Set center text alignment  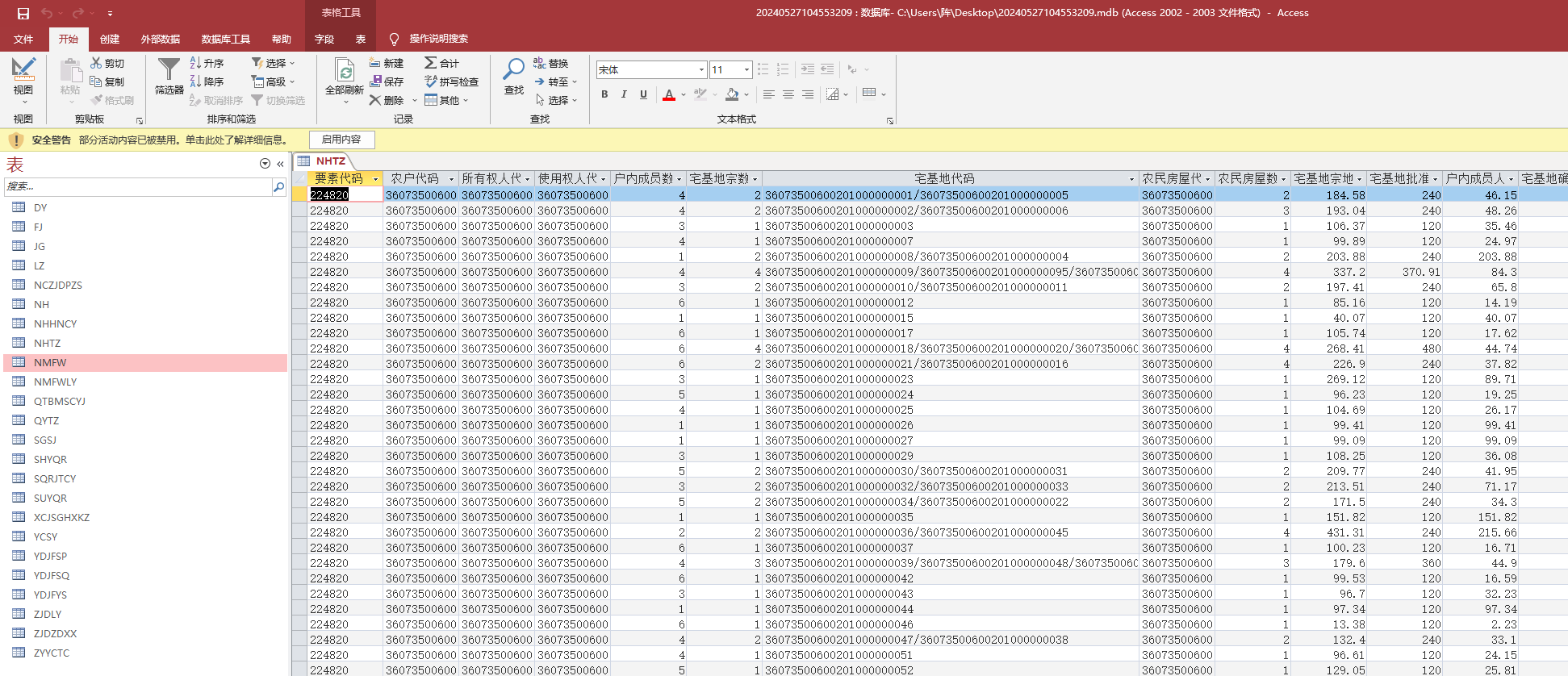(x=788, y=94)
